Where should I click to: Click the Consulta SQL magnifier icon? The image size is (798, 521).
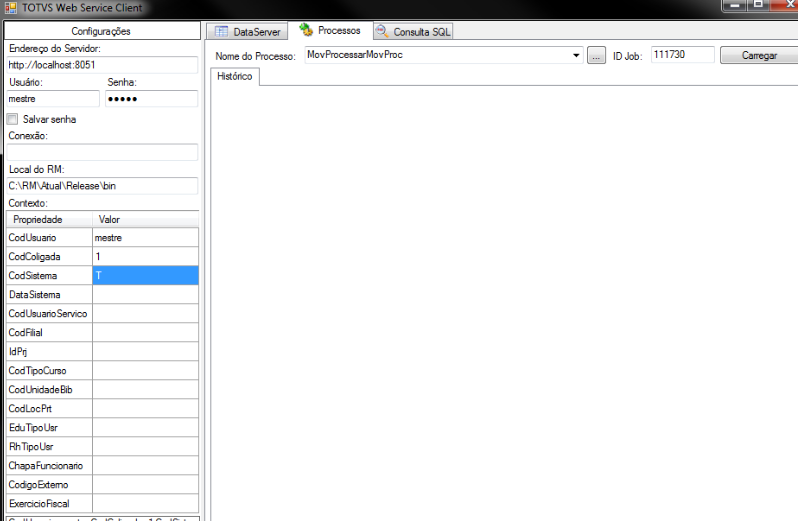(382, 32)
